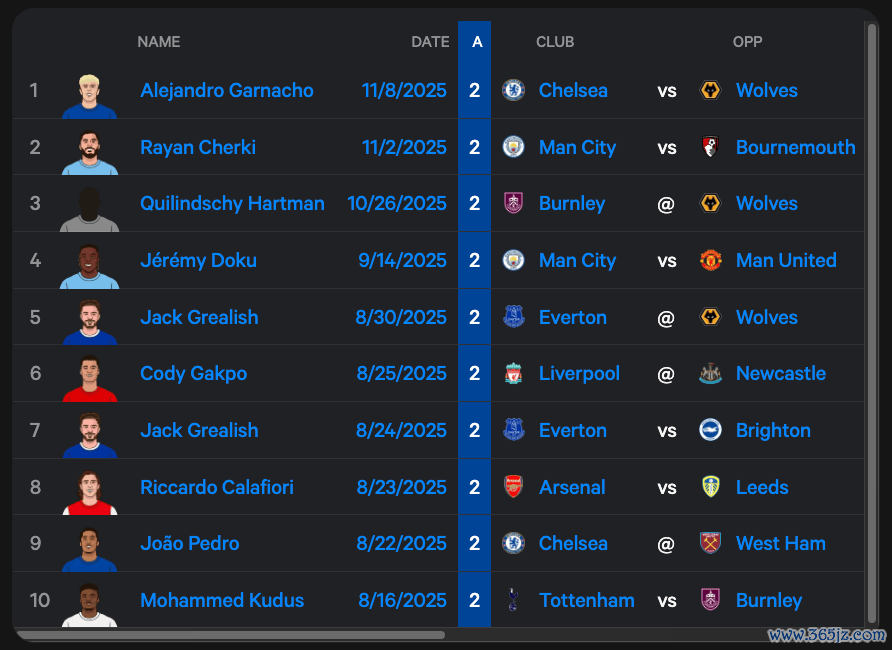Open the Wolves opponent link in Grealish's row
892x650 pixels.
(x=767, y=318)
